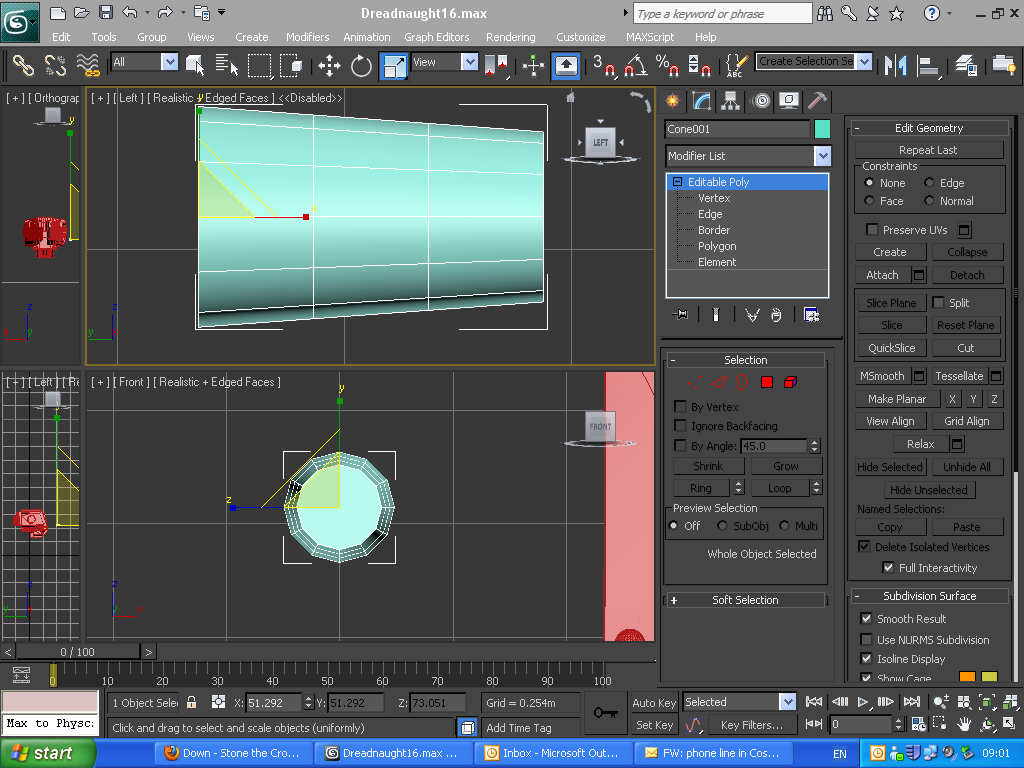
Task: Select the Rotate tool in toolbar
Action: [361, 66]
